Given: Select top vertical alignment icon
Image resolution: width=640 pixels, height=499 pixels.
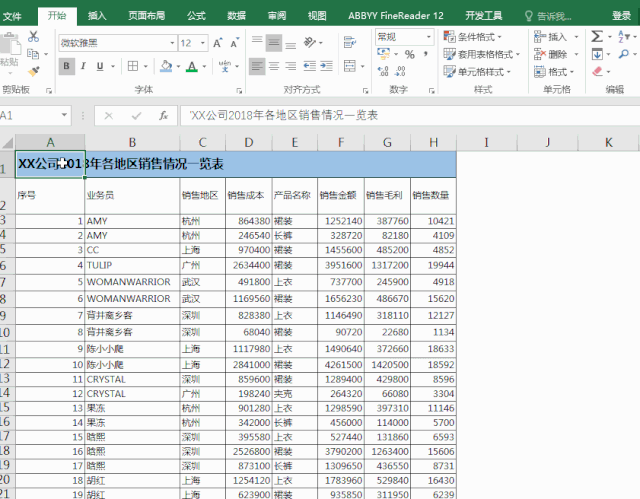Looking at the screenshot, I should pyautogui.click(x=257, y=40).
